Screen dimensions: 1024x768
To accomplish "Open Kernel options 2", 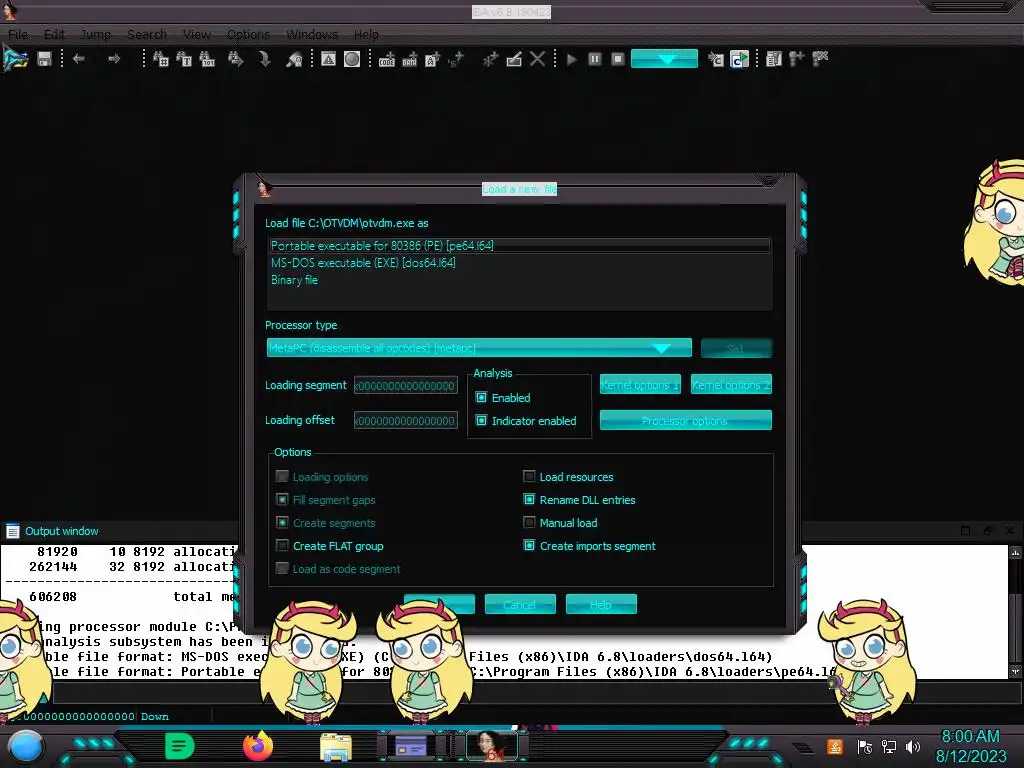I will point(731,385).
